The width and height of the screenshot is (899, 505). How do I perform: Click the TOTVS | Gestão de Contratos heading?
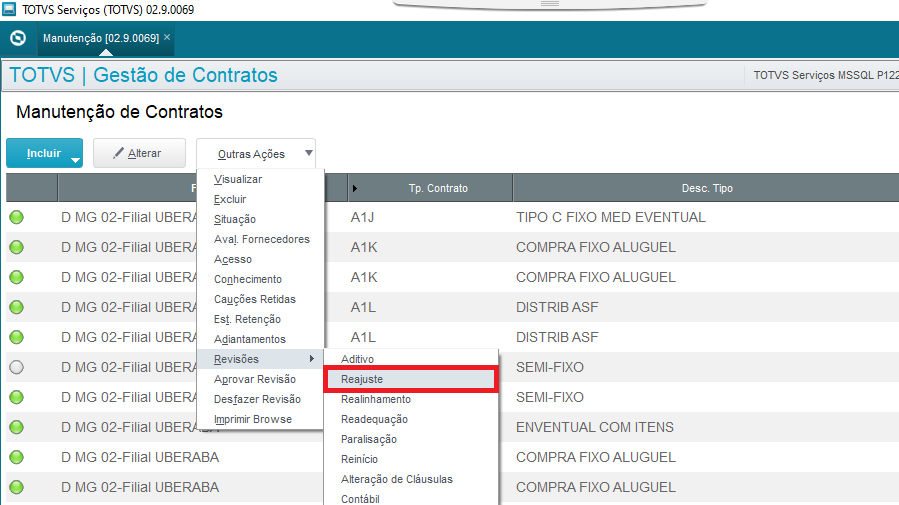[x=143, y=75]
